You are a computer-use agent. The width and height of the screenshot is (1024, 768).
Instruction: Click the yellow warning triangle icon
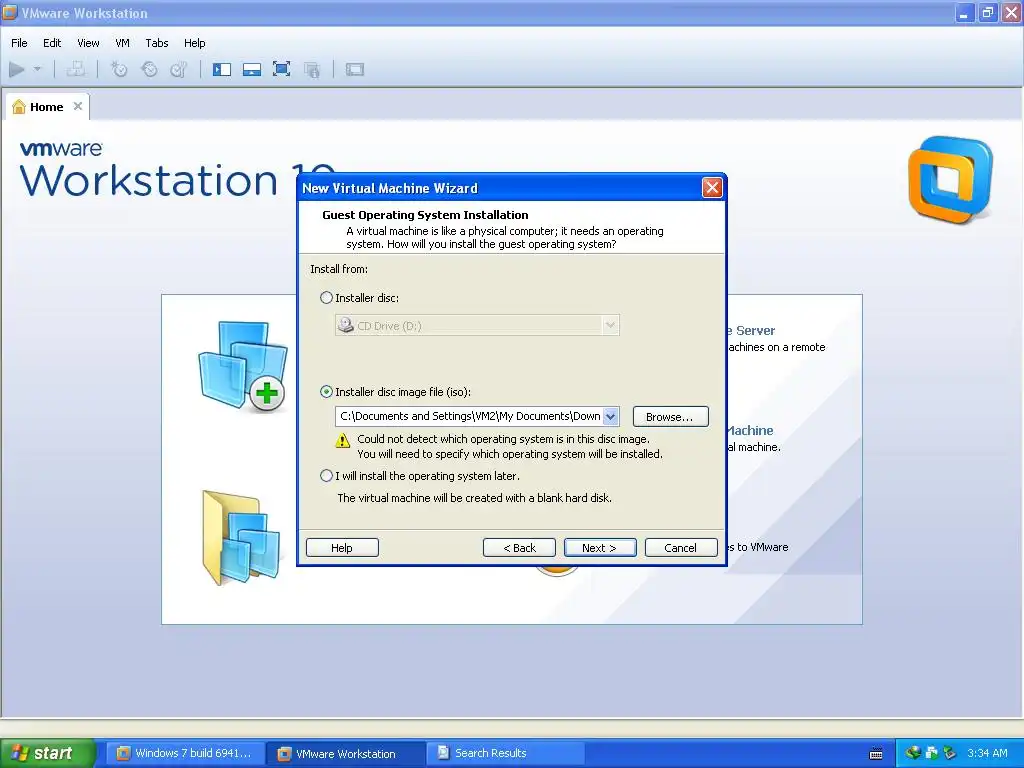pos(342,441)
